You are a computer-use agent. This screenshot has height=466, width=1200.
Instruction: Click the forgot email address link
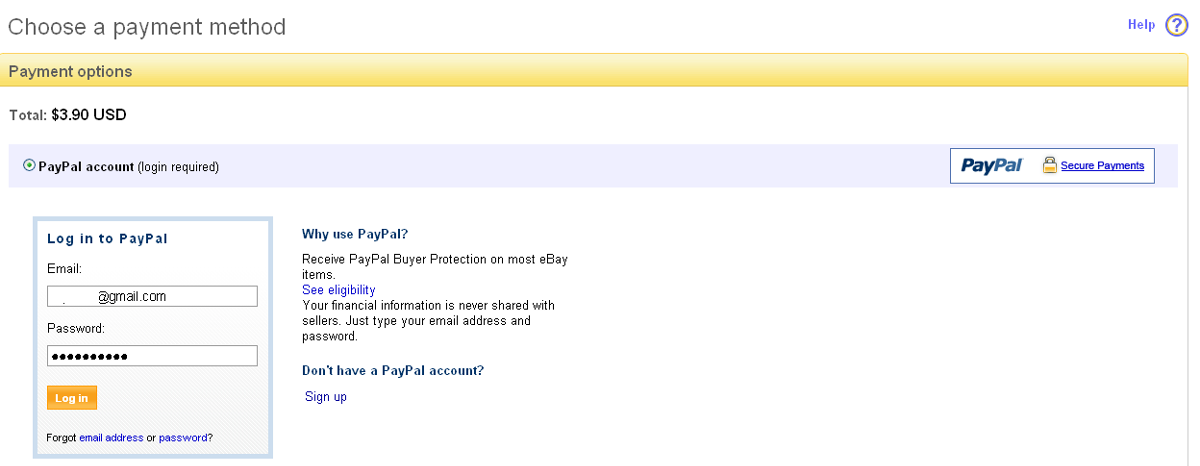(111, 438)
